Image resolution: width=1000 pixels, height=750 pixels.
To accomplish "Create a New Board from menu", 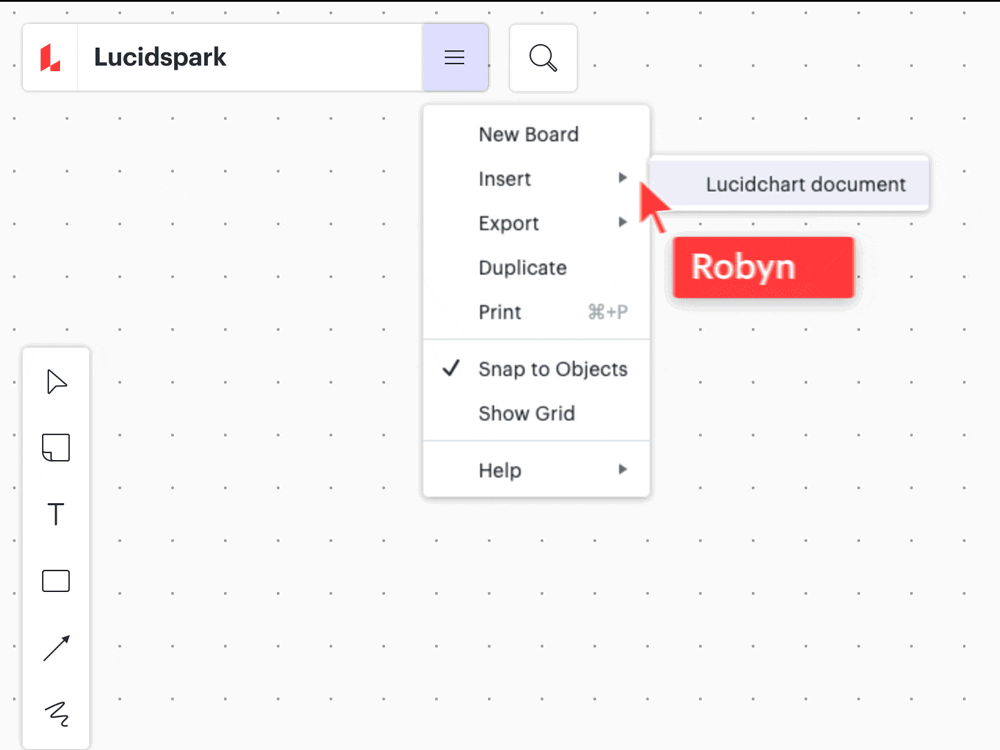I will pos(536,135).
